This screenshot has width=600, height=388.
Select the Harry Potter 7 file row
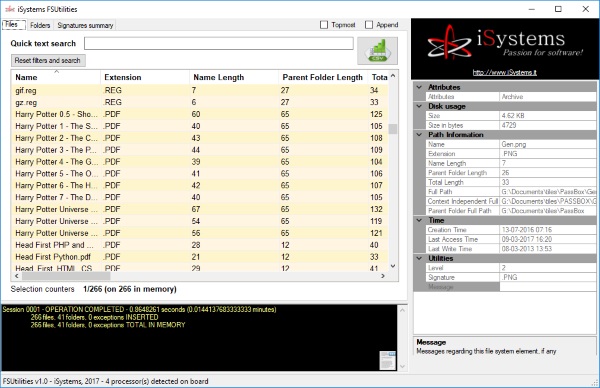pyautogui.click(x=200, y=197)
